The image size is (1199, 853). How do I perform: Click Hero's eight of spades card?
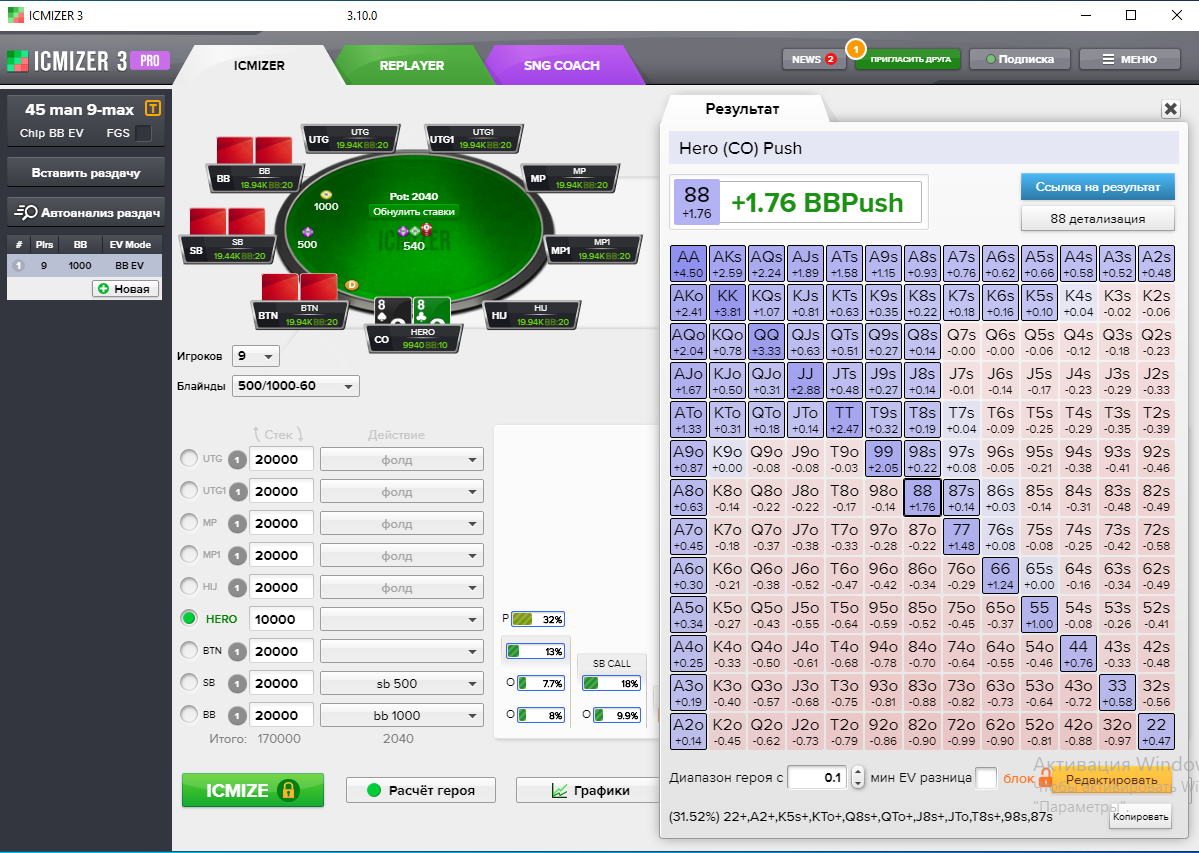pyautogui.click(x=392, y=311)
